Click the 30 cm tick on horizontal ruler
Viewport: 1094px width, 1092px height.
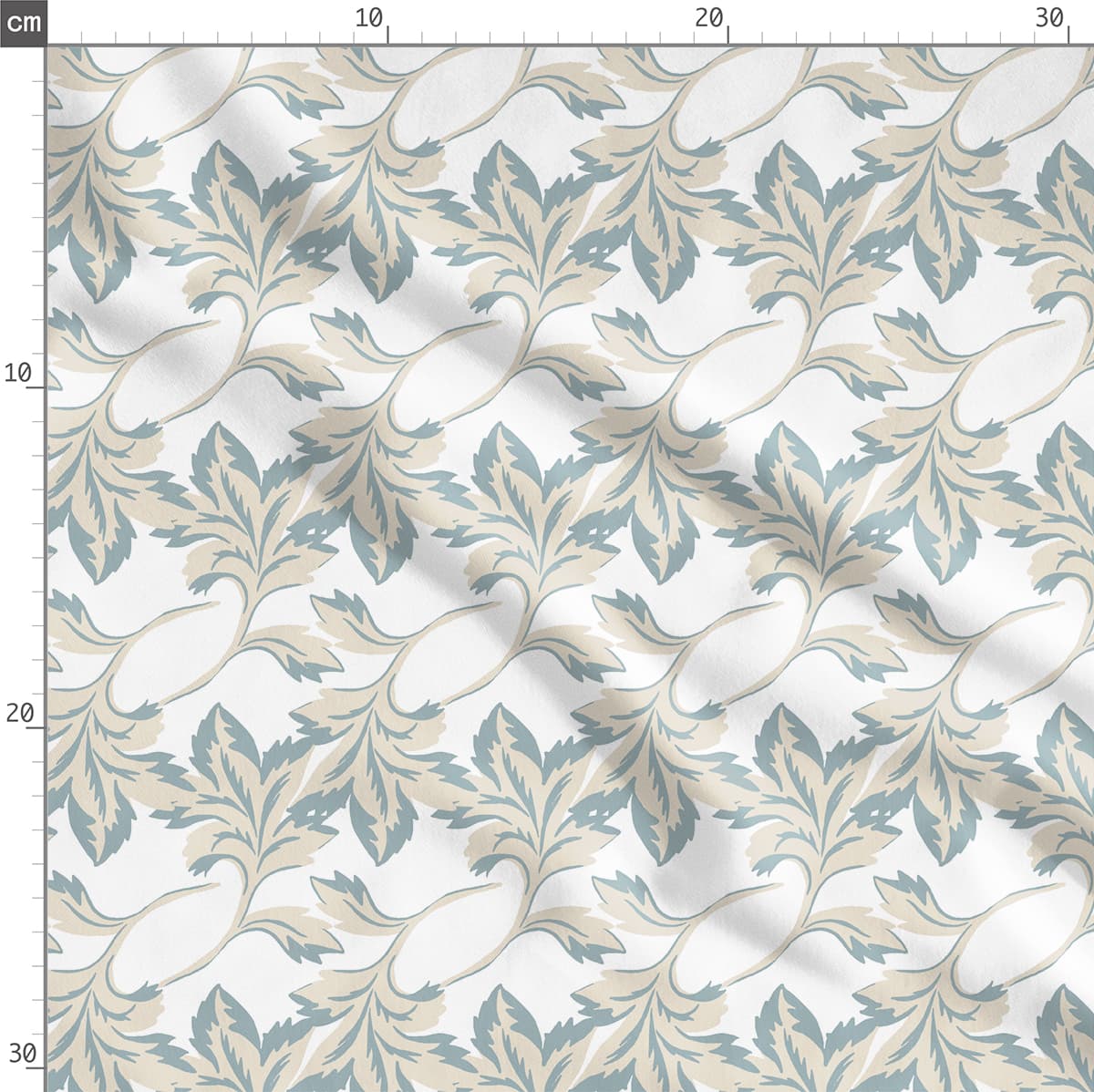tap(1068, 36)
